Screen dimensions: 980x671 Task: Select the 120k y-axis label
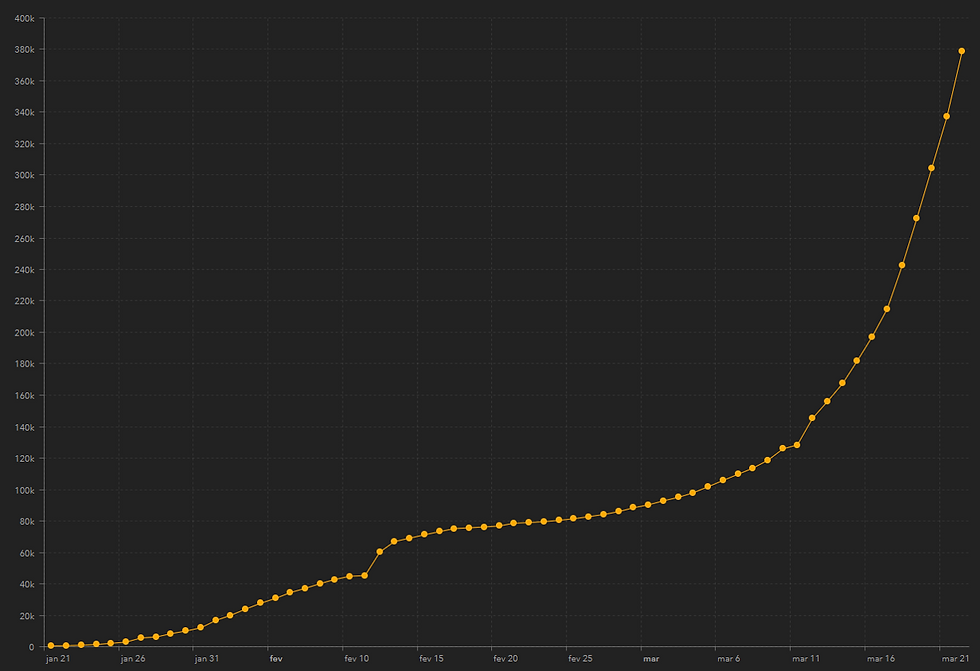[24, 459]
